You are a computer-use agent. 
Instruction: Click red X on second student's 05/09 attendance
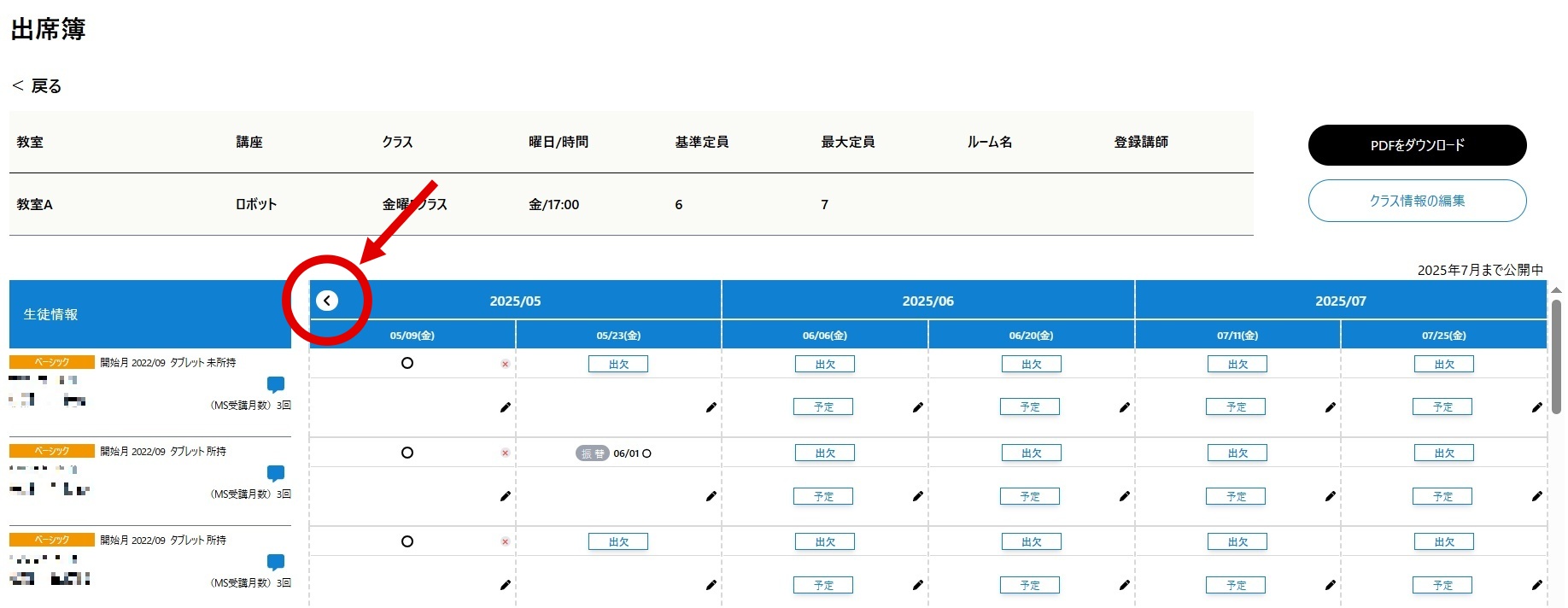tap(505, 453)
